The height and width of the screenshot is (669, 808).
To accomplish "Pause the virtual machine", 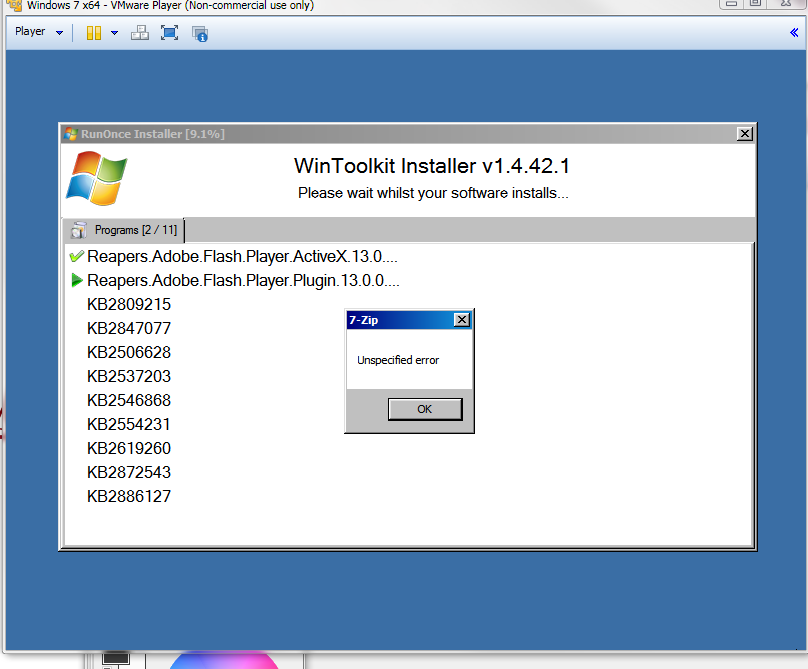I will pyautogui.click(x=94, y=33).
